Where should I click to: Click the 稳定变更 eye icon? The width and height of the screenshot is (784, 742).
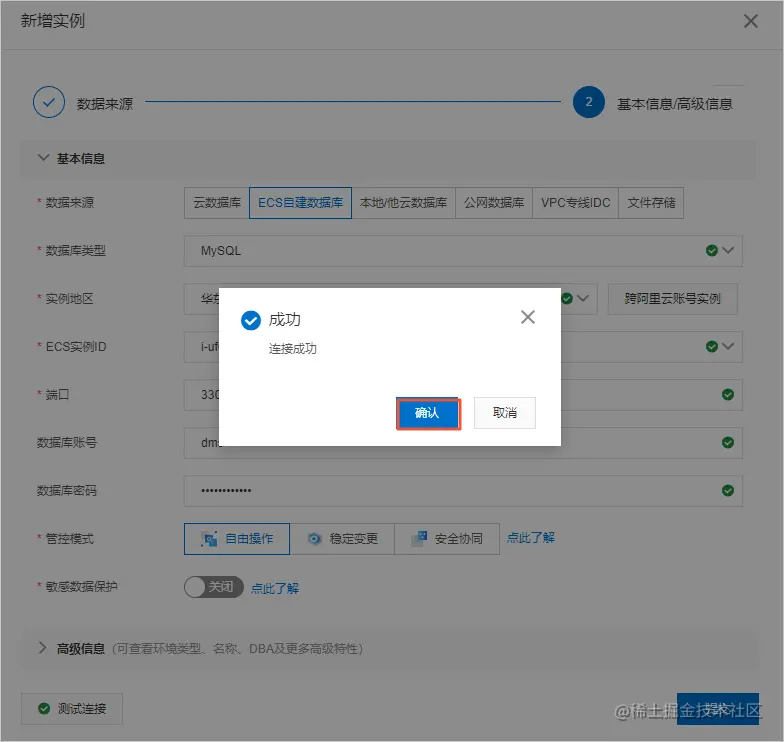click(314, 538)
